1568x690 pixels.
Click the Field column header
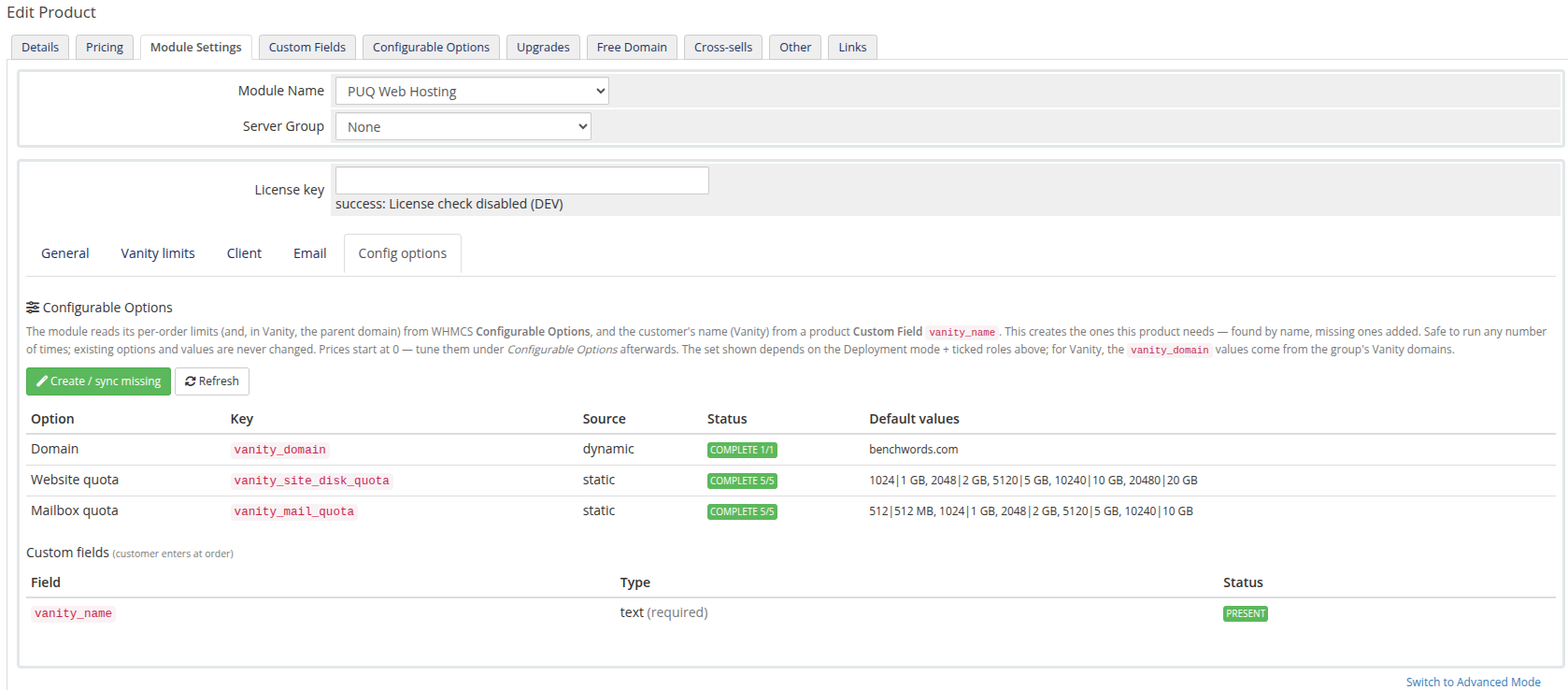click(x=46, y=582)
